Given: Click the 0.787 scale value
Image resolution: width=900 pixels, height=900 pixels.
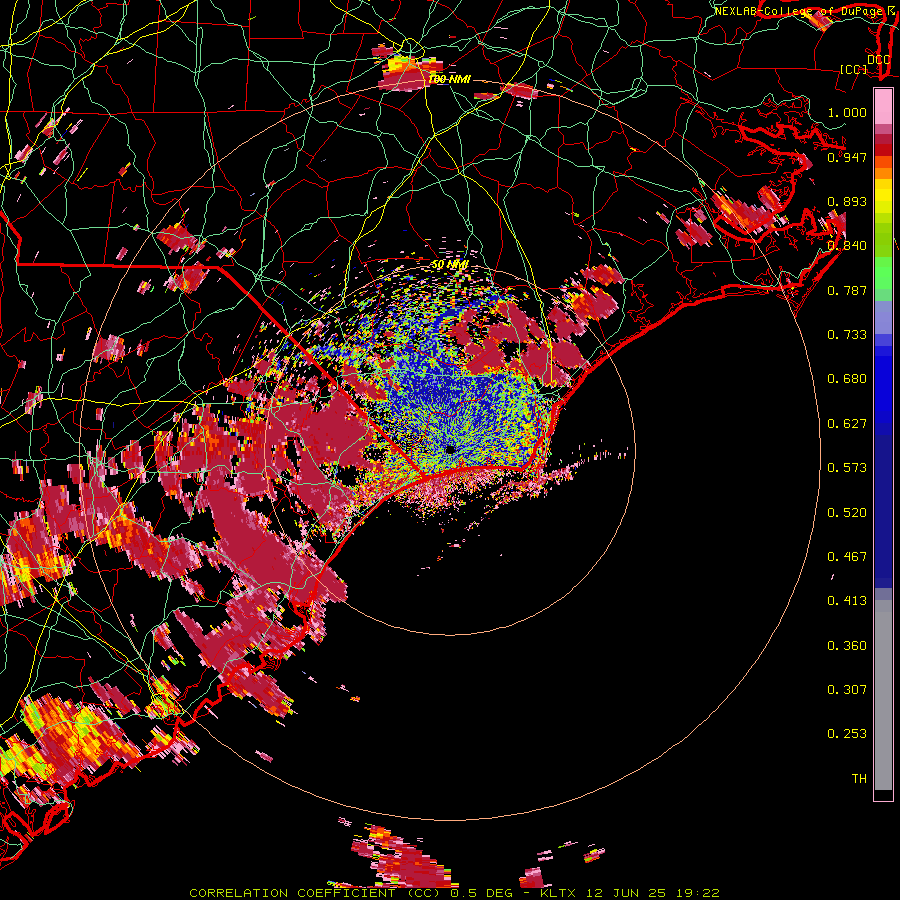Looking at the screenshot, I should (x=847, y=290).
